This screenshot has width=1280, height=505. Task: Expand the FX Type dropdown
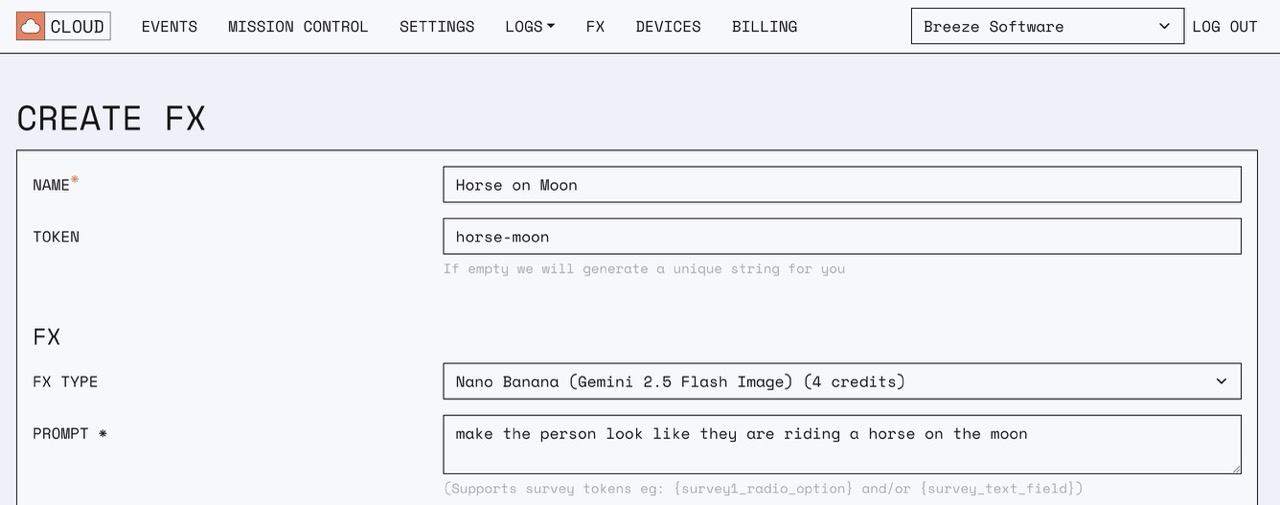click(x=842, y=381)
